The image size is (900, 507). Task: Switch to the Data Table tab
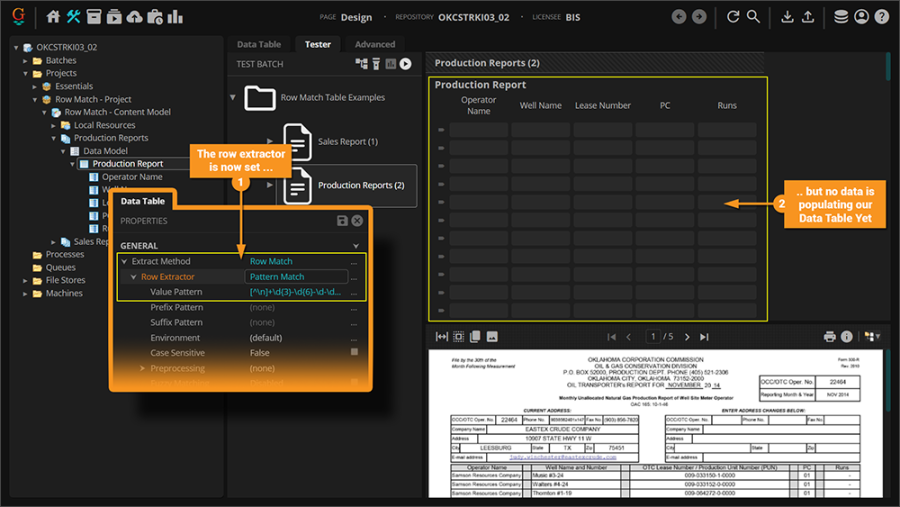(x=258, y=44)
